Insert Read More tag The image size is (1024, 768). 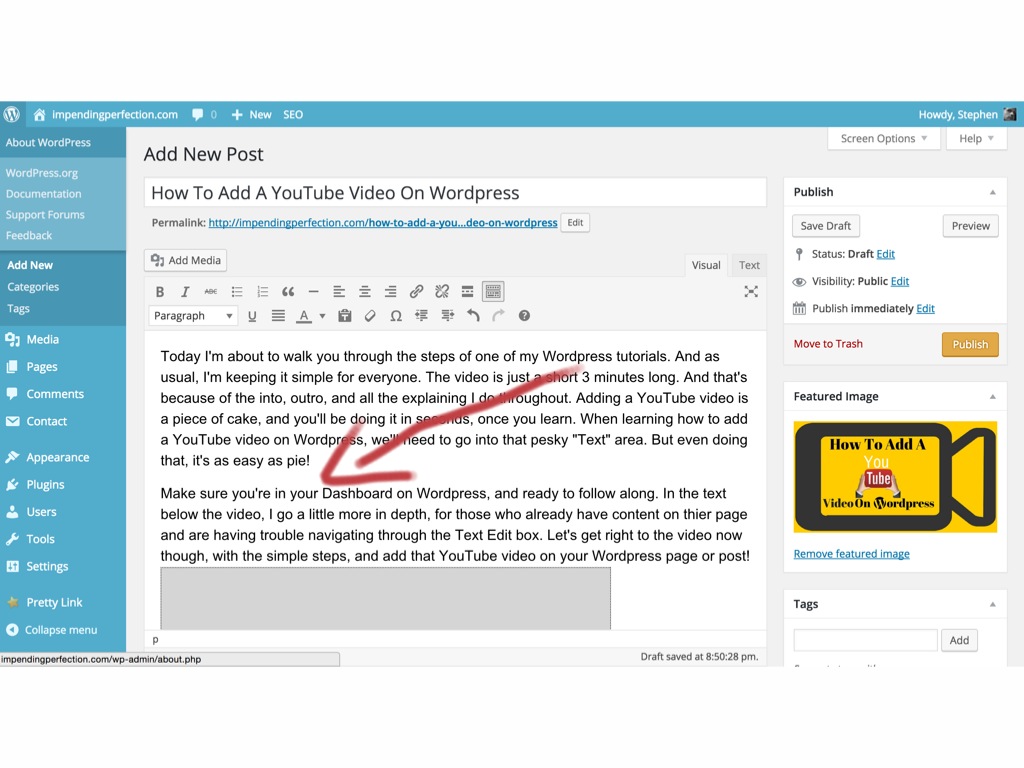(468, 292)
